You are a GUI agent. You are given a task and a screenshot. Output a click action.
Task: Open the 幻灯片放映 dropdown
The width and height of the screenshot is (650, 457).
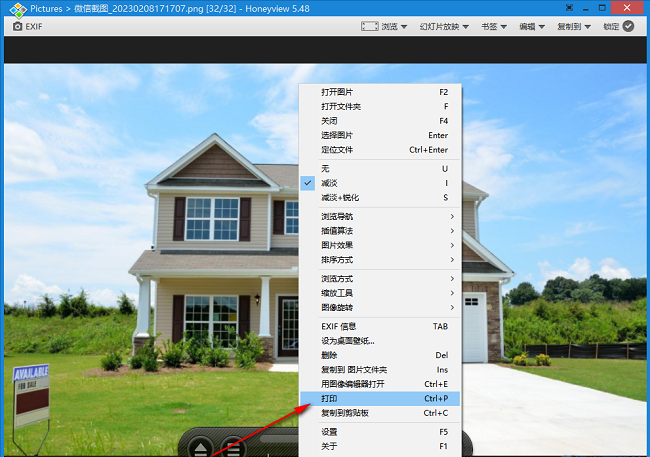tap(447, 26)
